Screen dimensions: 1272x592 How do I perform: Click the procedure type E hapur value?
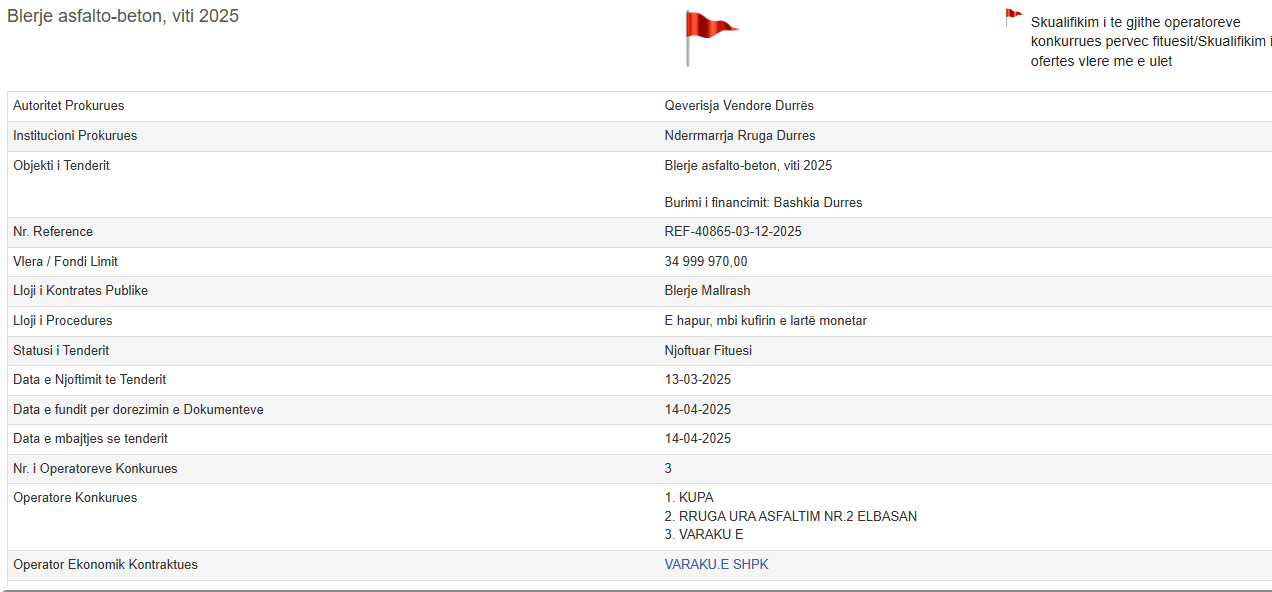(x=765, y=321)
